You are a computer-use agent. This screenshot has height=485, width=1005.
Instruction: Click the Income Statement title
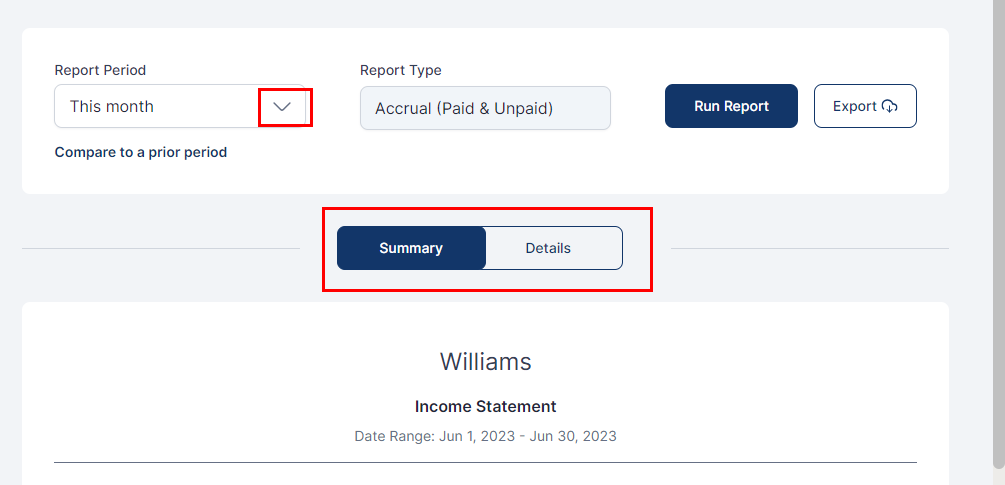[485, 407]
